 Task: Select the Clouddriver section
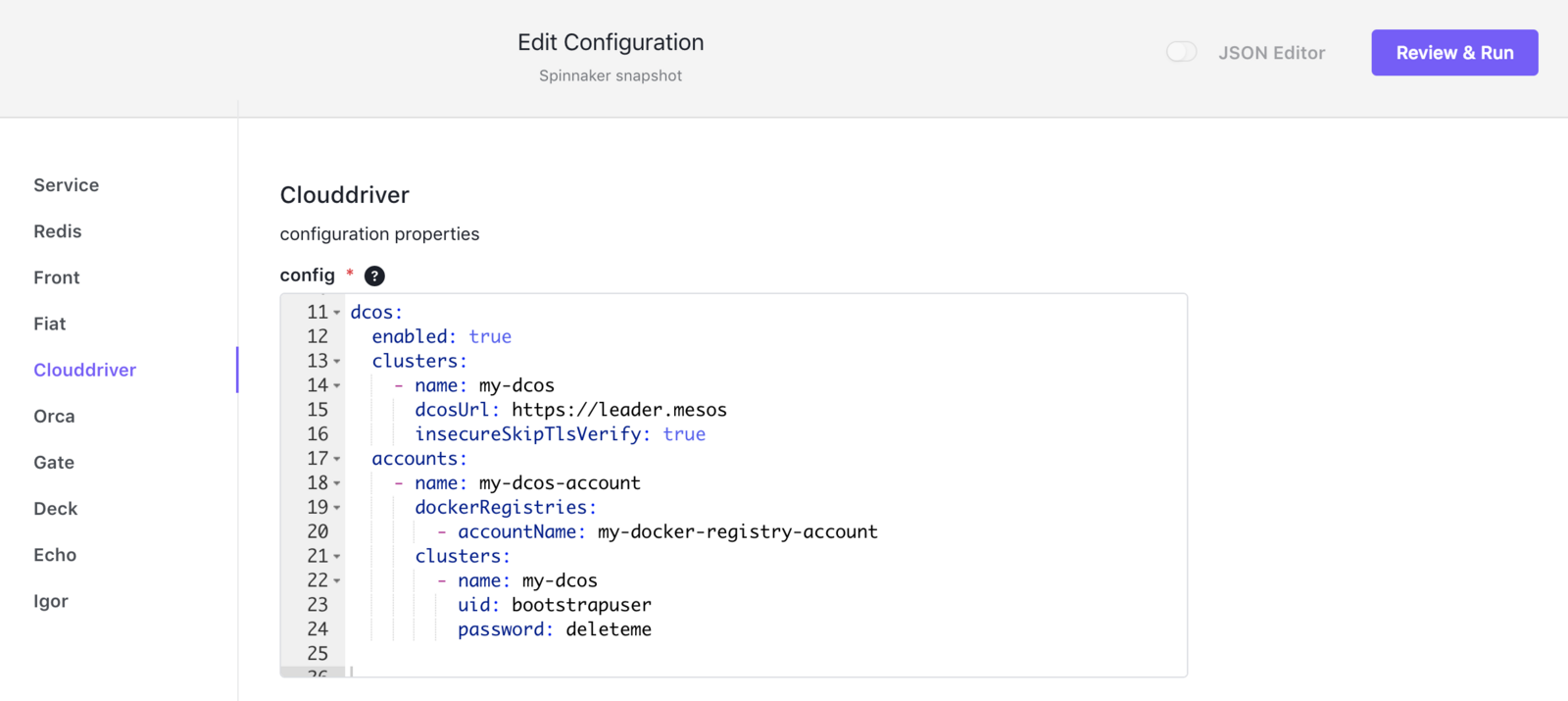coord(85,370)
